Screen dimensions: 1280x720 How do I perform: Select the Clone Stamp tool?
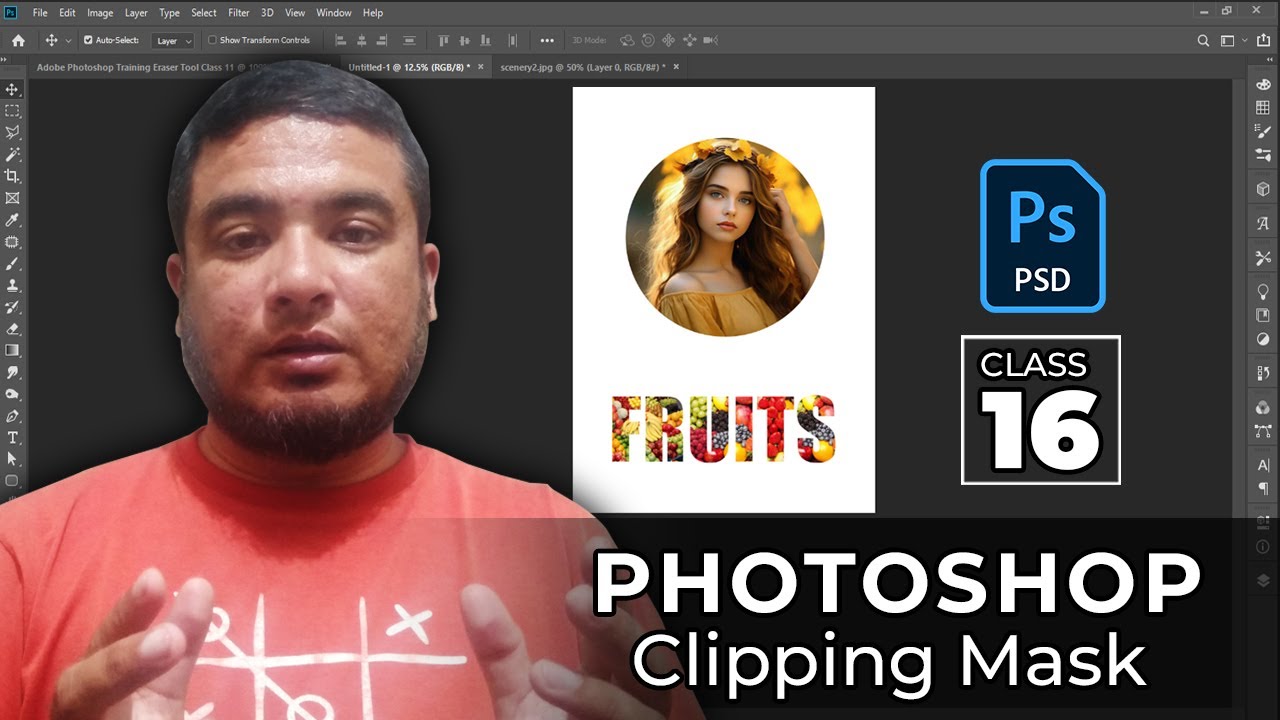(x=13, y=286)
